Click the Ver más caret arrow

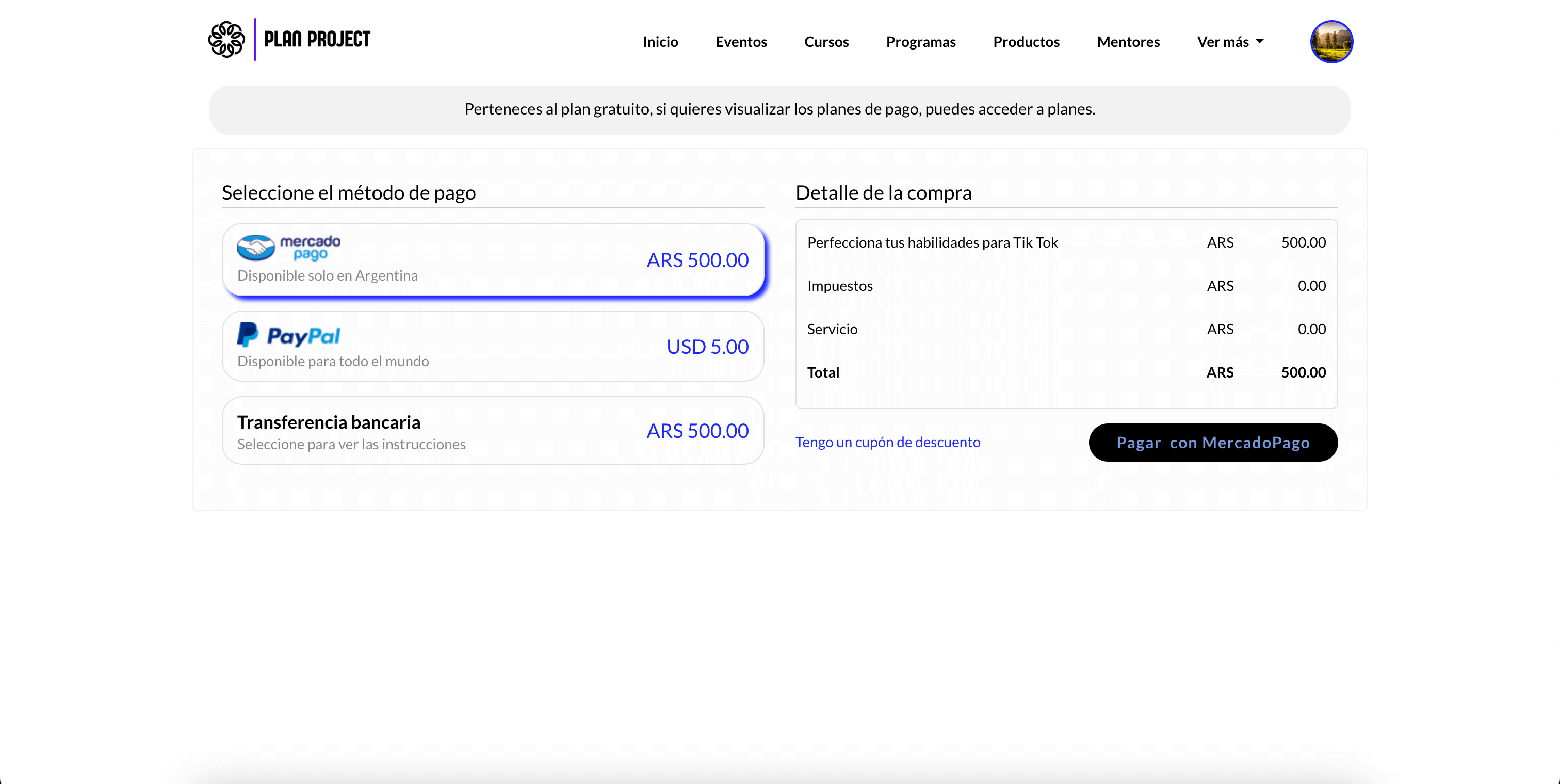tap(1260, 42)
